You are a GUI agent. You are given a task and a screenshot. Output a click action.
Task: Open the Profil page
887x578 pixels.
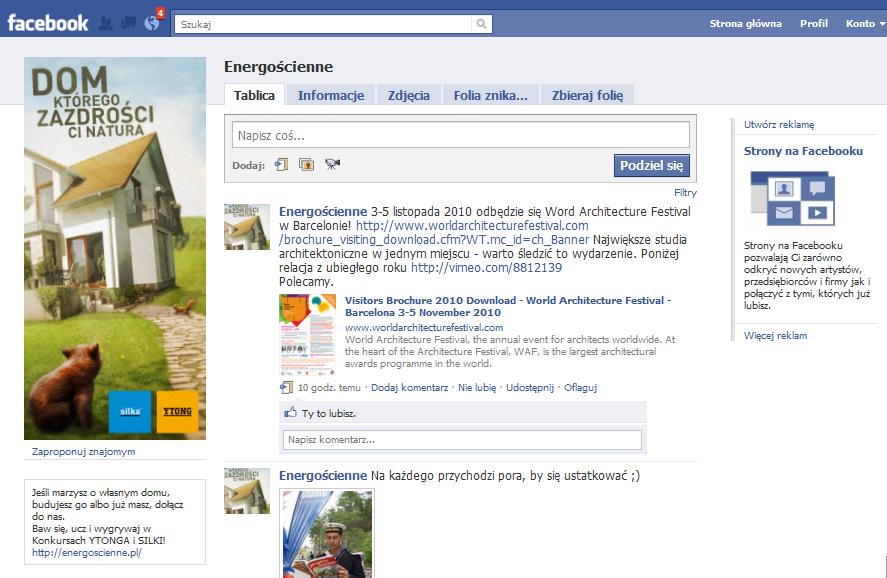(813, 23)
